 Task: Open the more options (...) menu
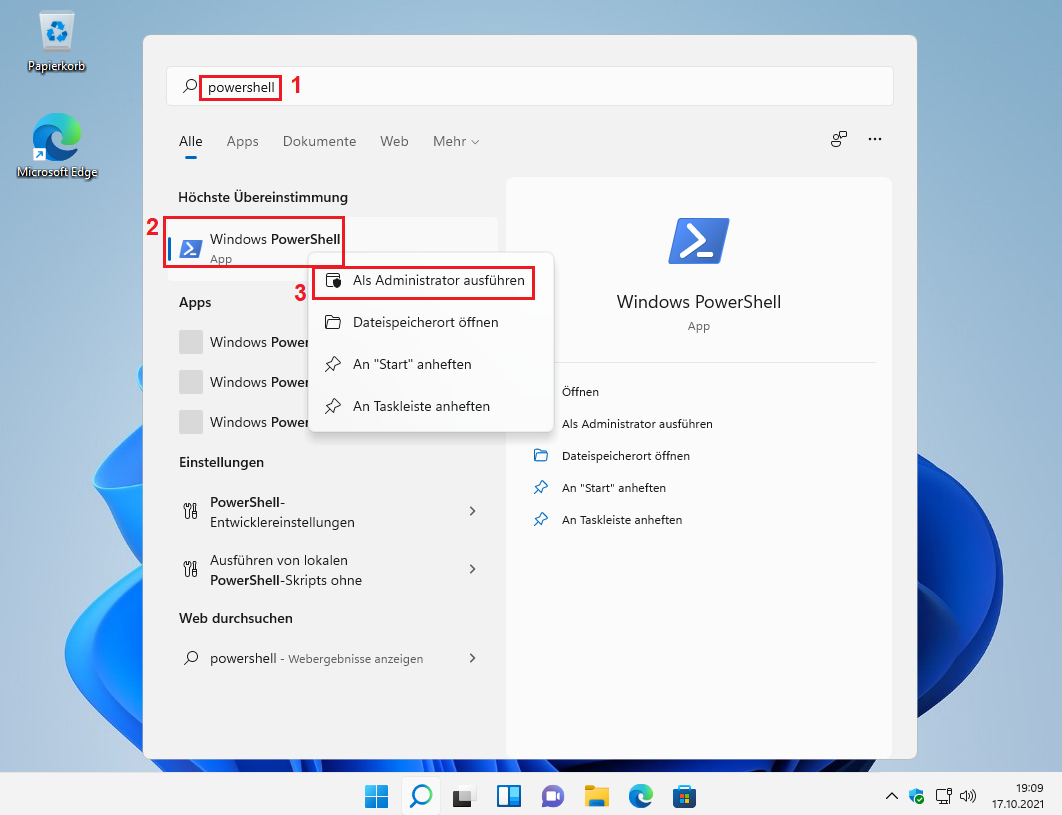click(x=874, y=139)
